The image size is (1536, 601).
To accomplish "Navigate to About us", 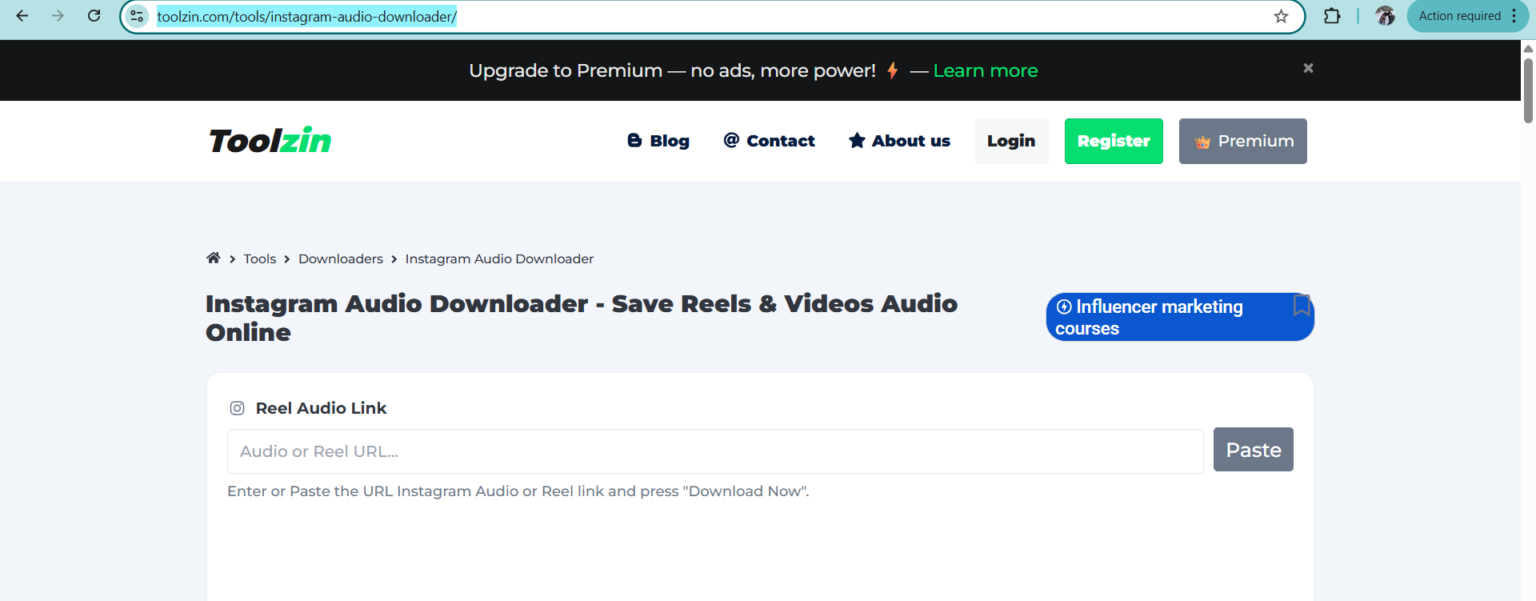I will (899, 141).
